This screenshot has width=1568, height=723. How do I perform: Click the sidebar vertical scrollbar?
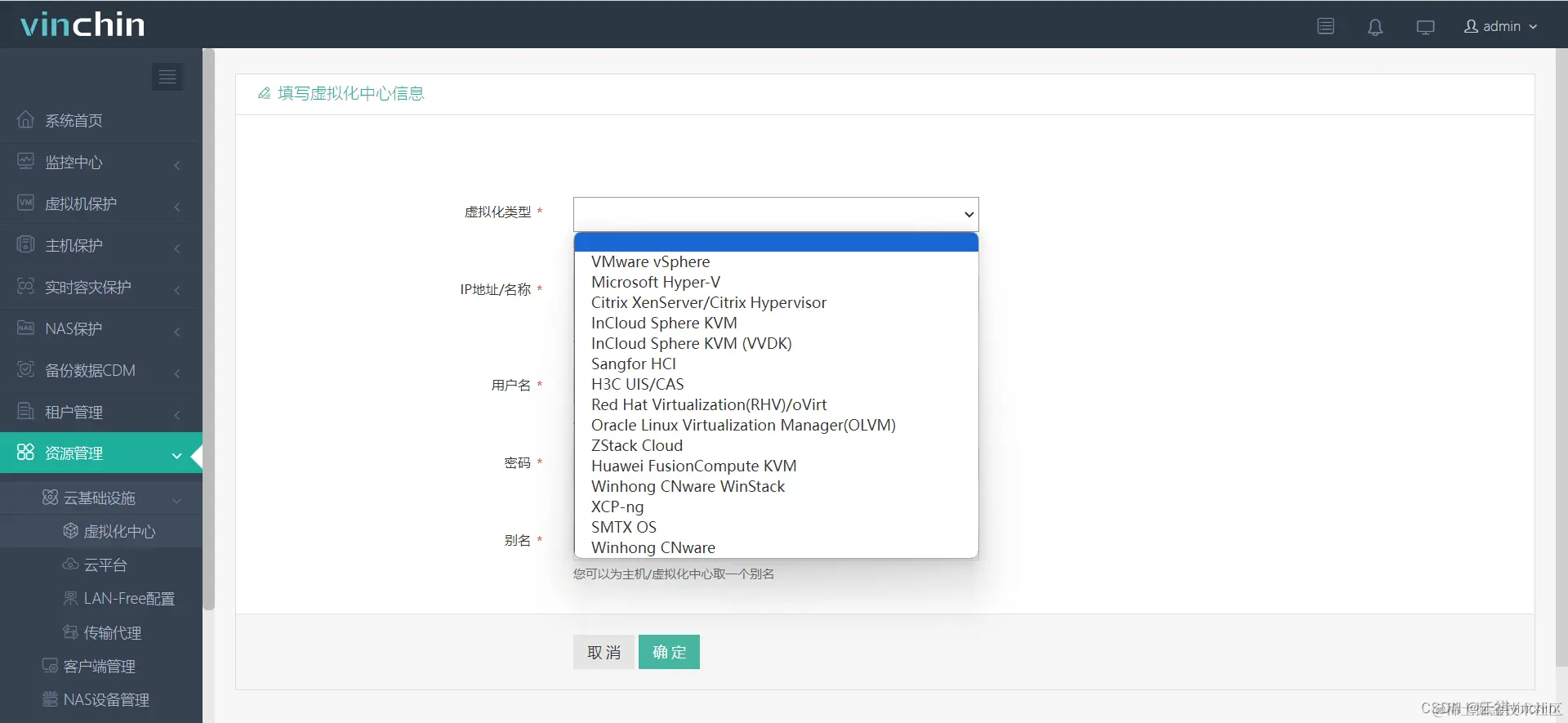(x=209, y=329)
